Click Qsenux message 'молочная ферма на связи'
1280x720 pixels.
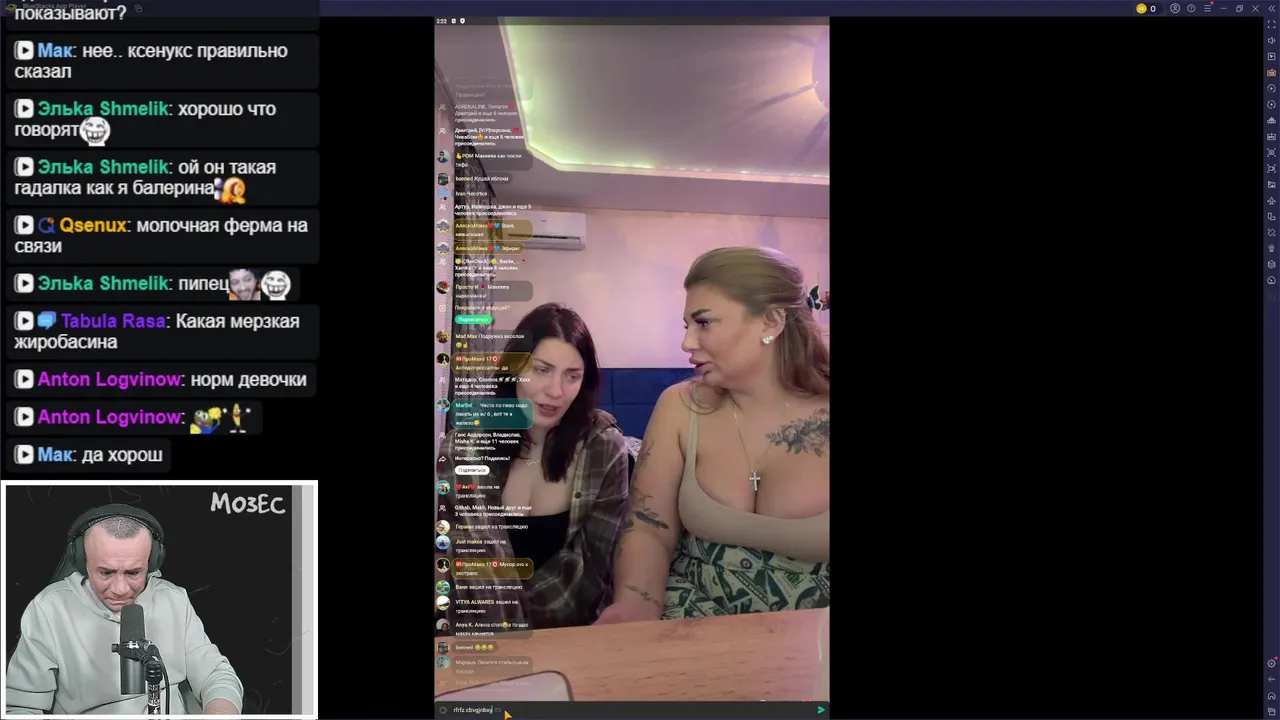(x=161, y=235)
